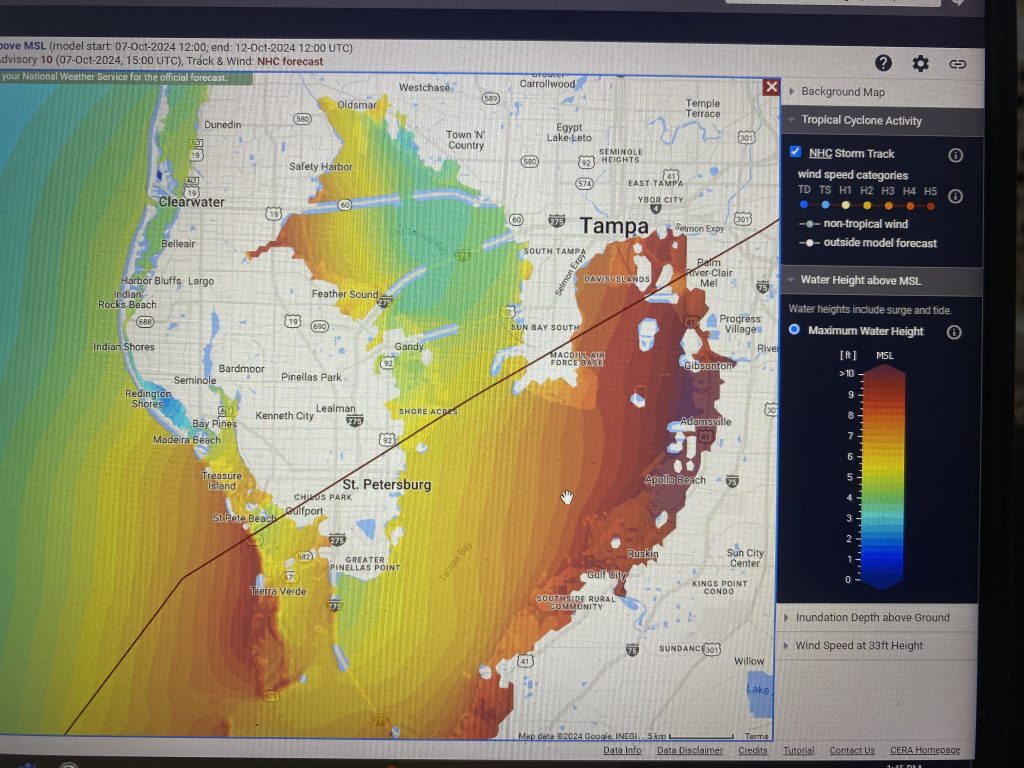The width and height of the screenshot is (1024, 768).
Task: Open info icon beside wind speed categories
Action: 955,197
